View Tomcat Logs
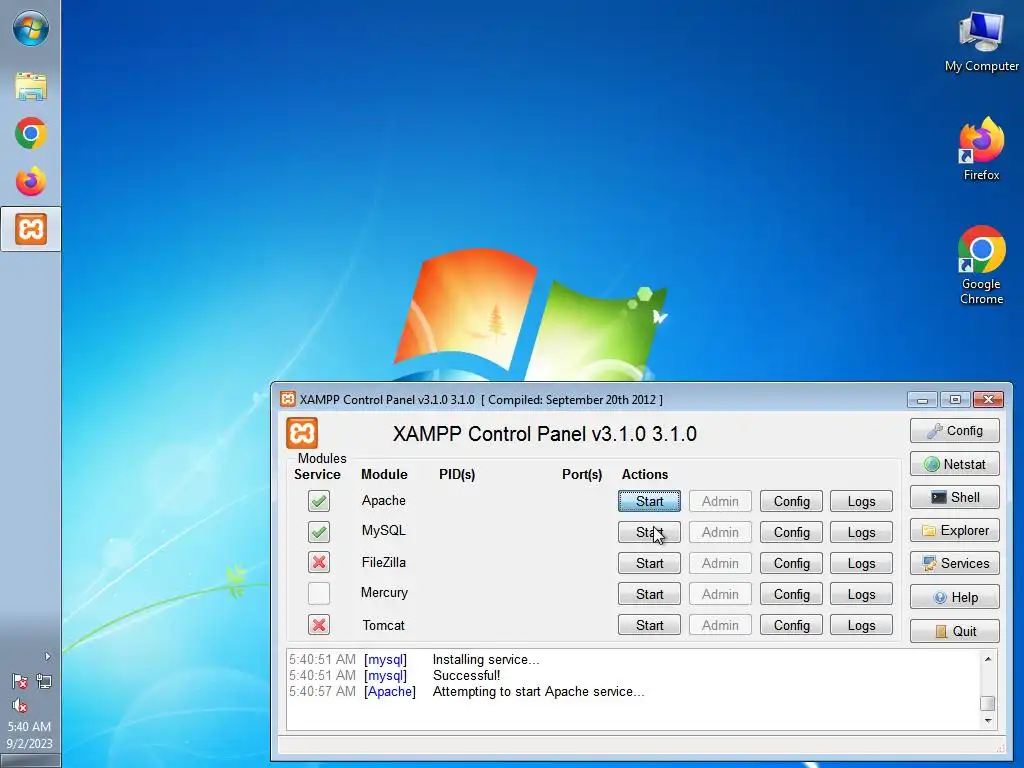This screenshot has height=768, width=1024. point(861,625)
